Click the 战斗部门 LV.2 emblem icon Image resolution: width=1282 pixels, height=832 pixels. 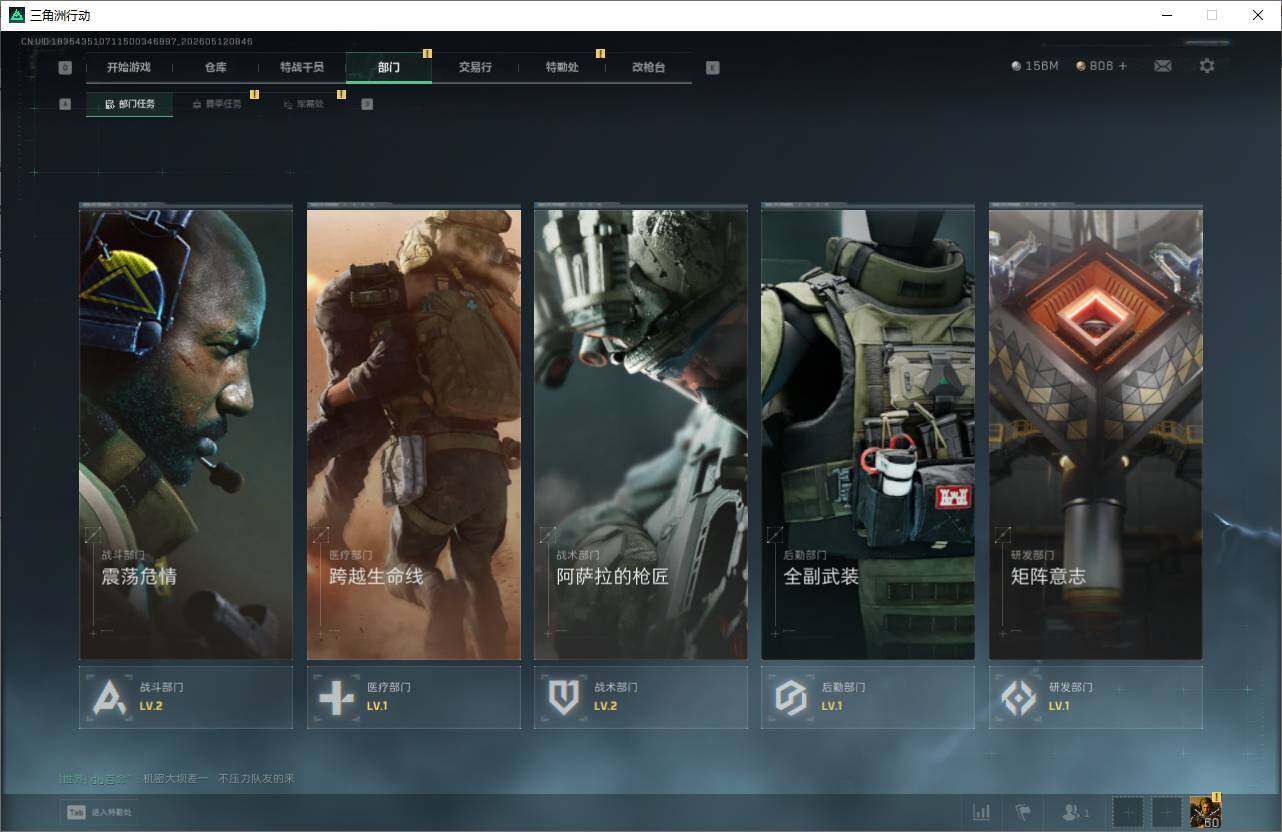tap(110, 697)
